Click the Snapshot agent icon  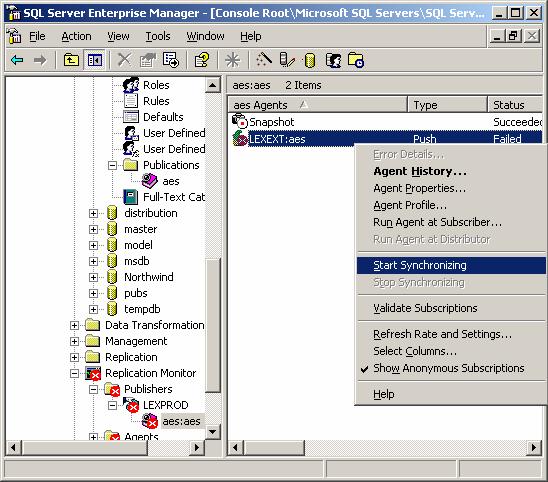pyautogui.click(x=240, y=121)
